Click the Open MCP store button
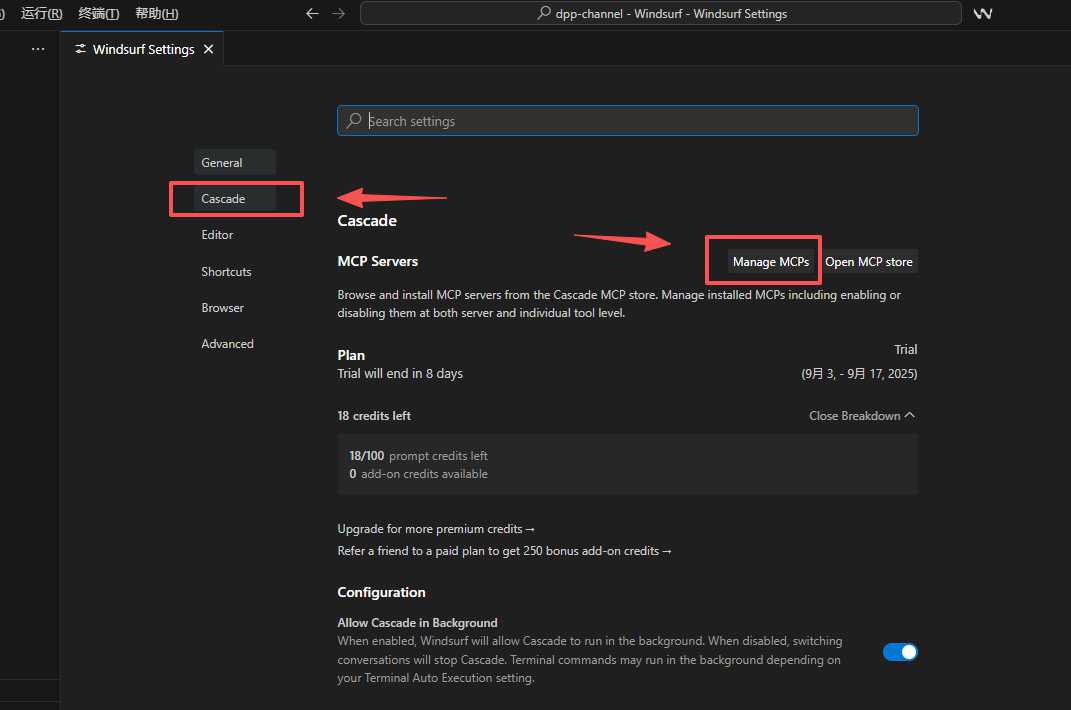 [868, 262]
